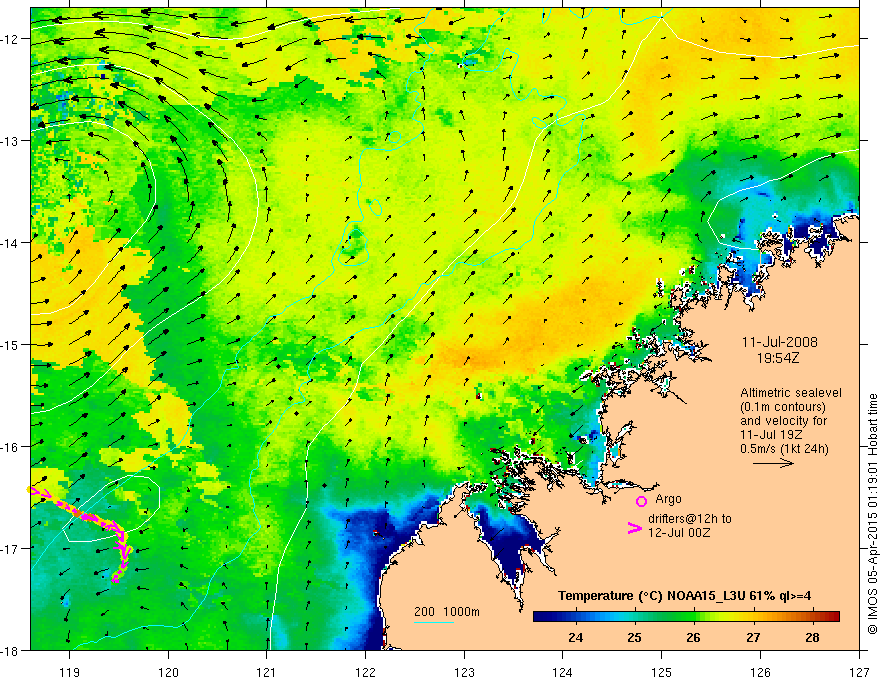Click the velocity scale reference arrow
This screenshot has height=680, width=880.
point(773,463)
